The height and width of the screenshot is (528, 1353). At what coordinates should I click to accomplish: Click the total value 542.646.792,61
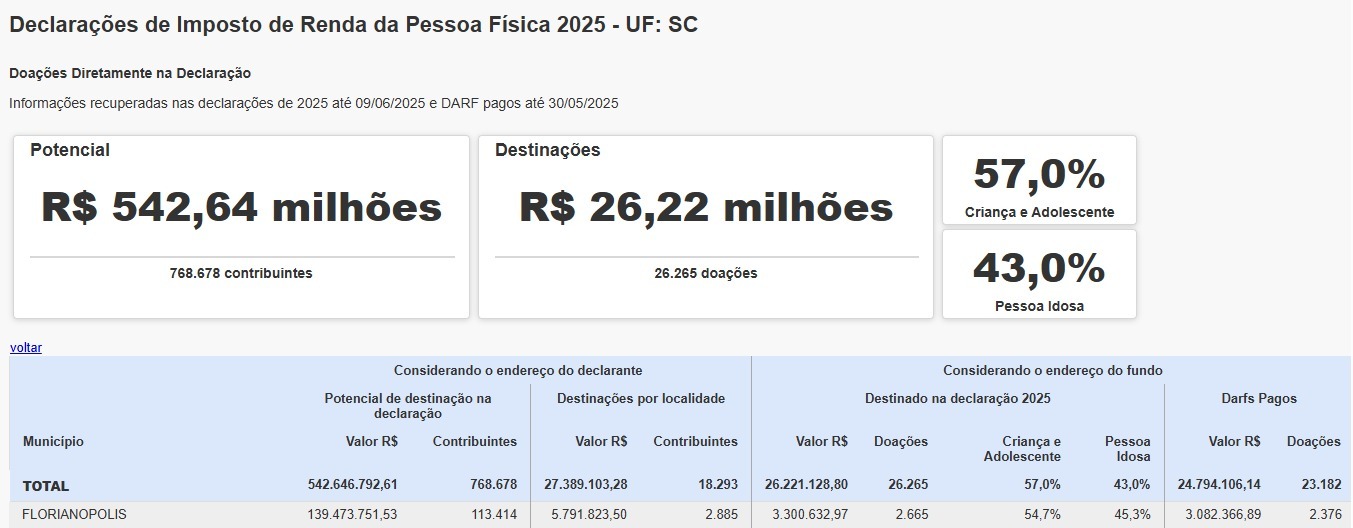pyautogui.click(x=352, y=485)
